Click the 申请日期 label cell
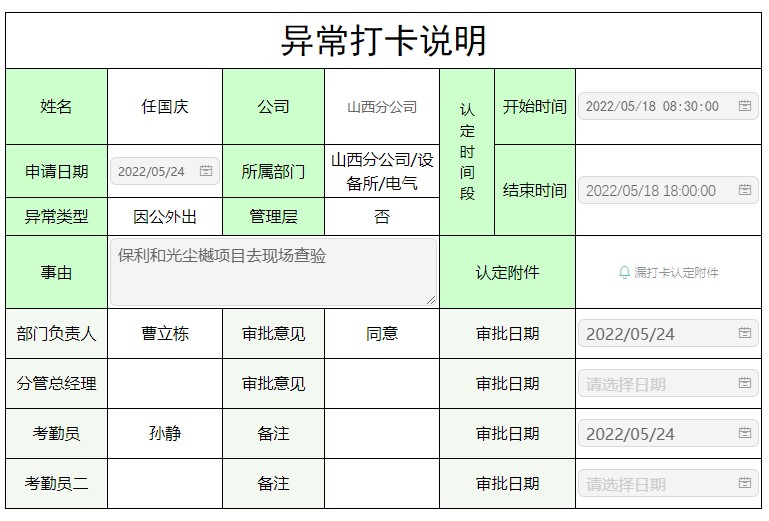769x521 pixels. (x=56, y=171)
